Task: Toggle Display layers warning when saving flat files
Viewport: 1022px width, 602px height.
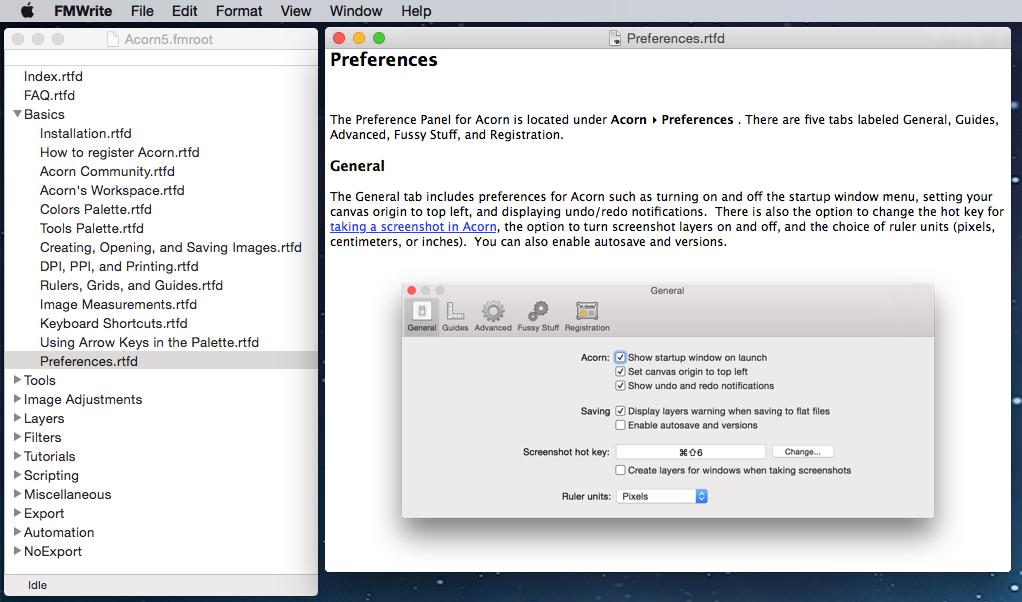Action: [620, 411]
